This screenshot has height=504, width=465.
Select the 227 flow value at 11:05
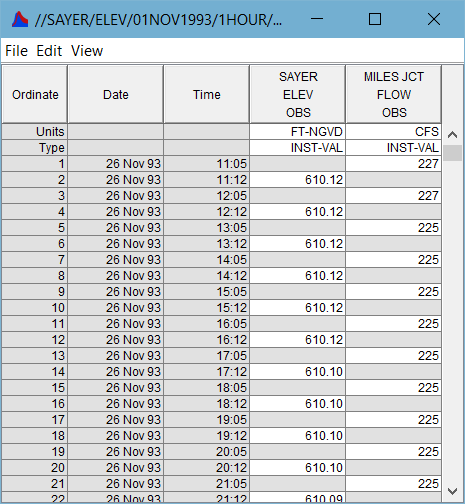394,164
